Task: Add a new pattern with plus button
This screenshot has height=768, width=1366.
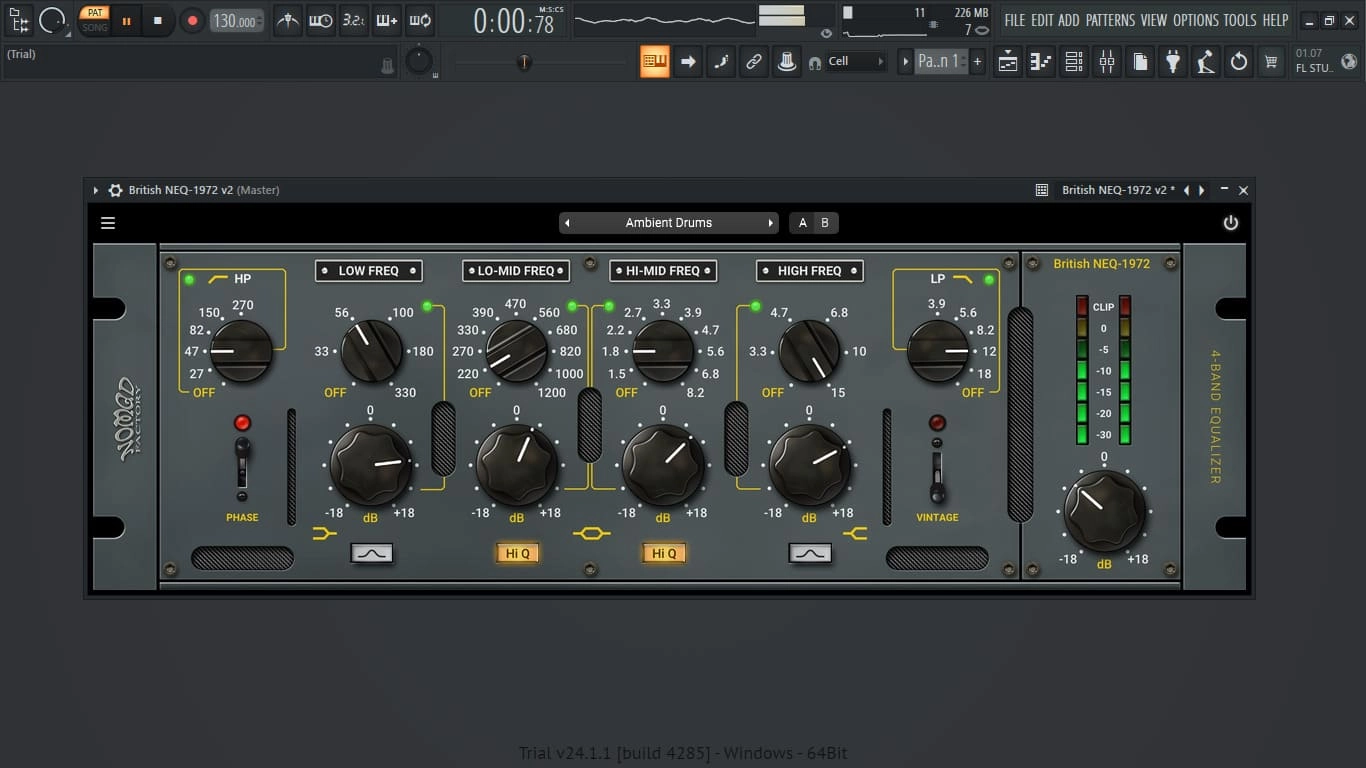Action: (977, 61)
